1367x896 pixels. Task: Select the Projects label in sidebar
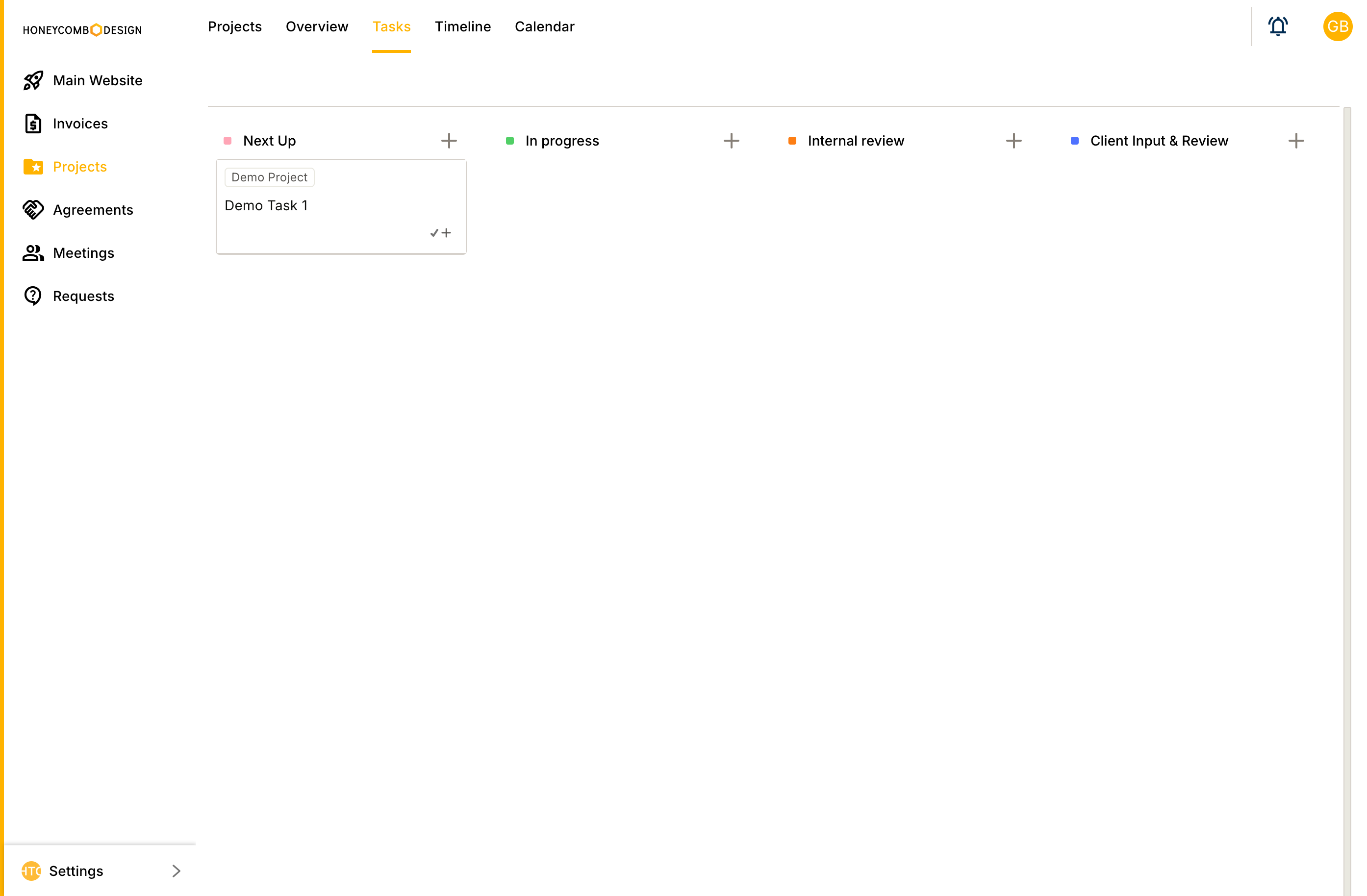point(80,167)
